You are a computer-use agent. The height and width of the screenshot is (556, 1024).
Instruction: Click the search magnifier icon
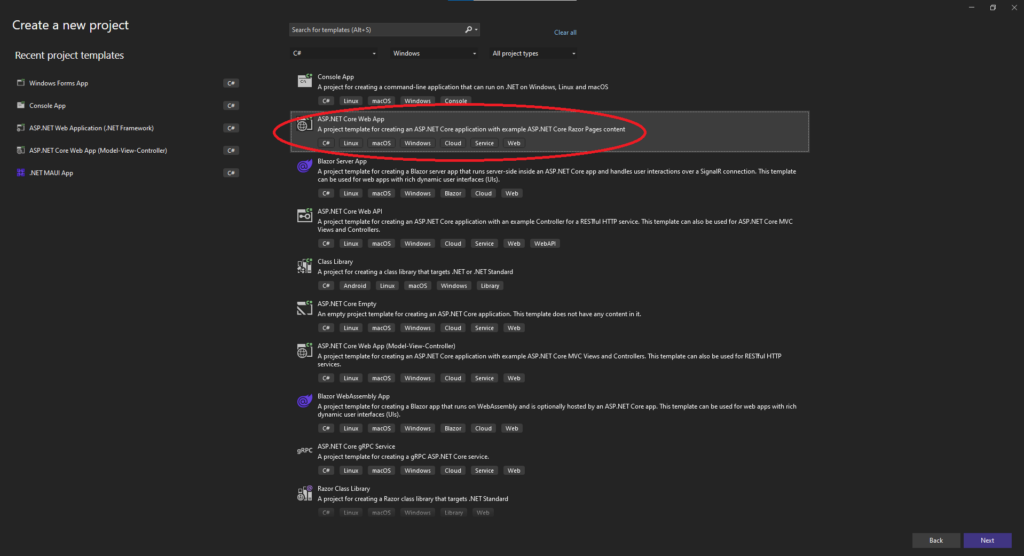(468, 29)
